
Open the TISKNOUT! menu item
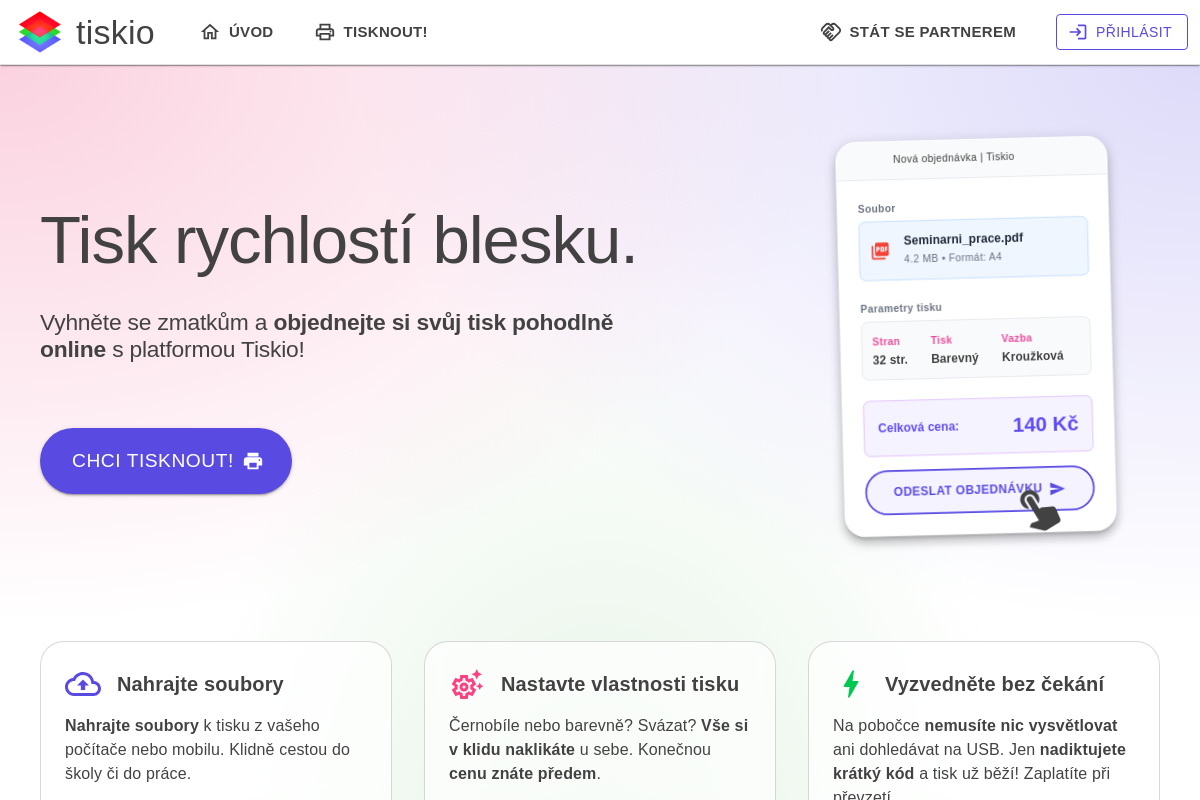click(371, 32)
